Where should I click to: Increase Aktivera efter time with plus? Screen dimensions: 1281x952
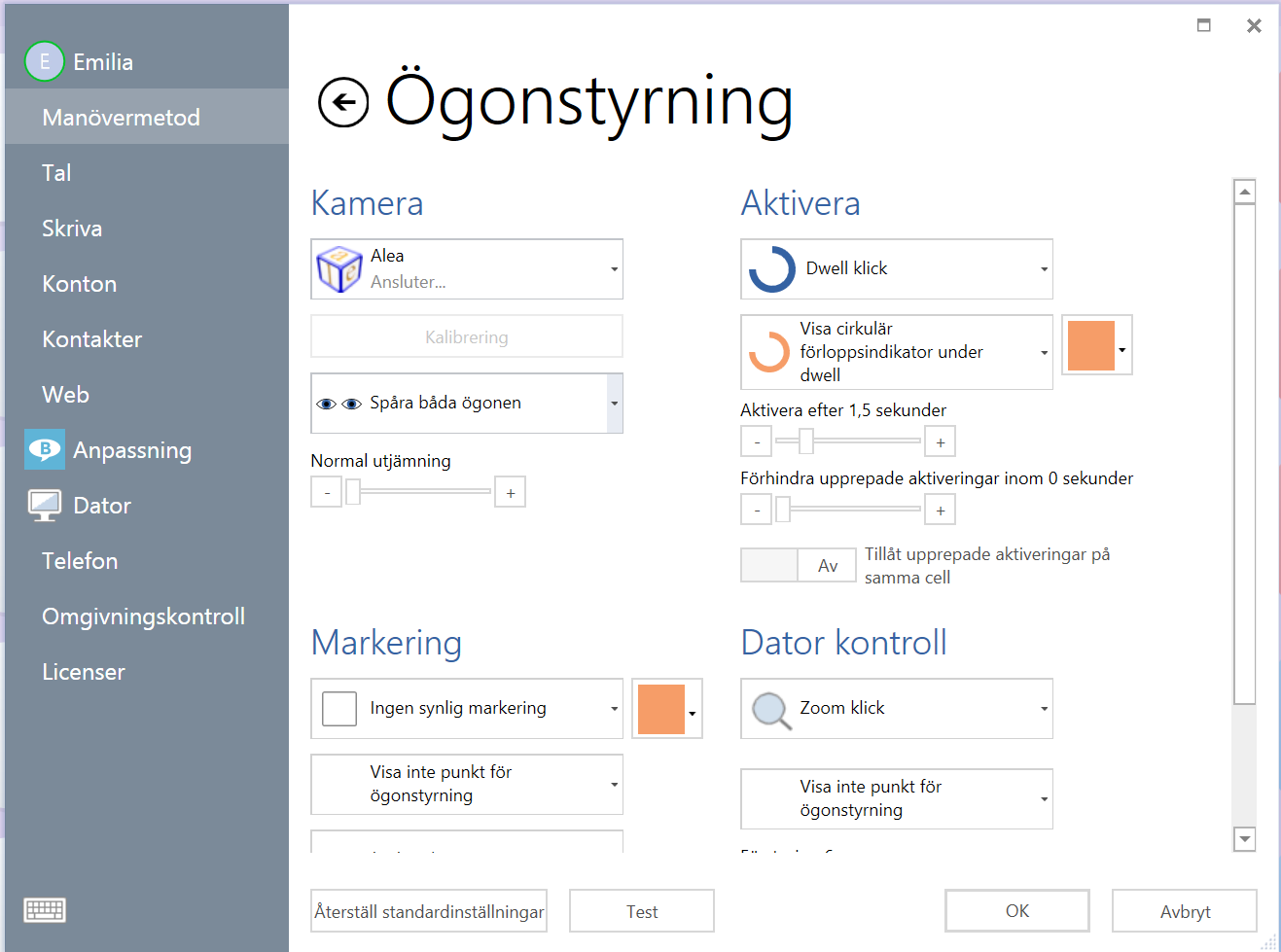tap(941, 441)
